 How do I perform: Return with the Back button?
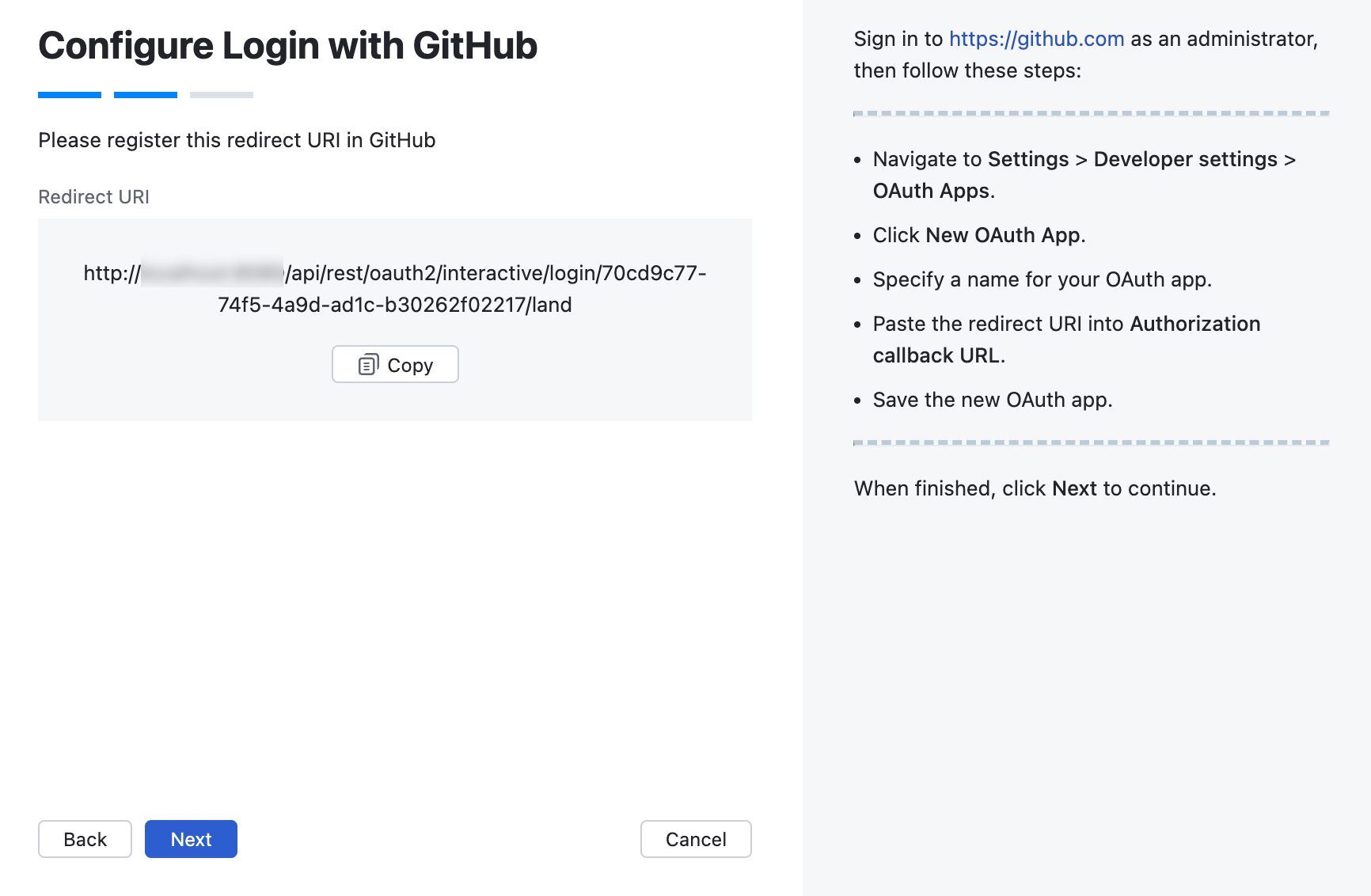85,839
